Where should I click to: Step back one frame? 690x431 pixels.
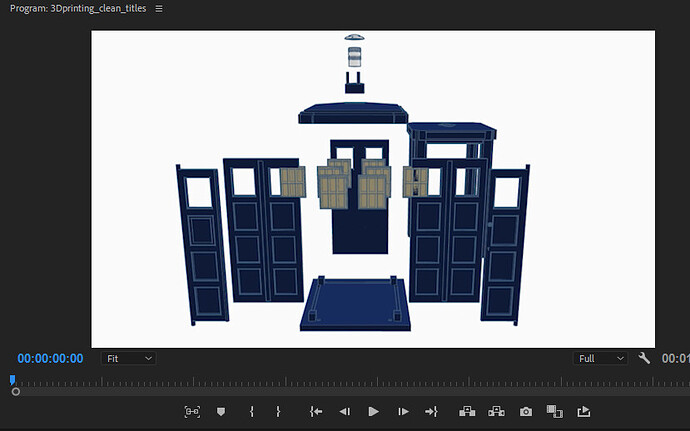click(344, 411)
